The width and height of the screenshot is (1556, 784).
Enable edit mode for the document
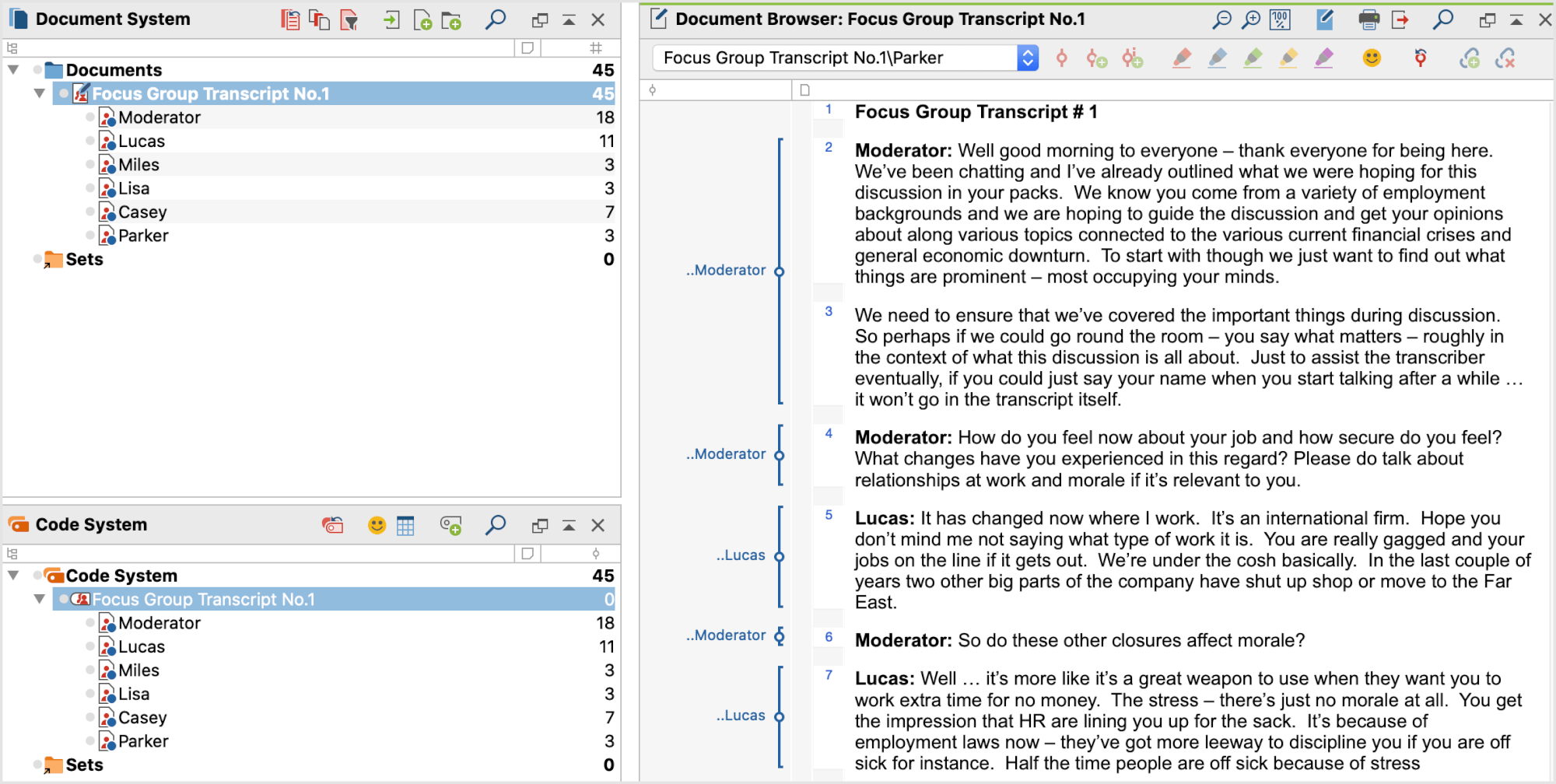click(1325, 19)
